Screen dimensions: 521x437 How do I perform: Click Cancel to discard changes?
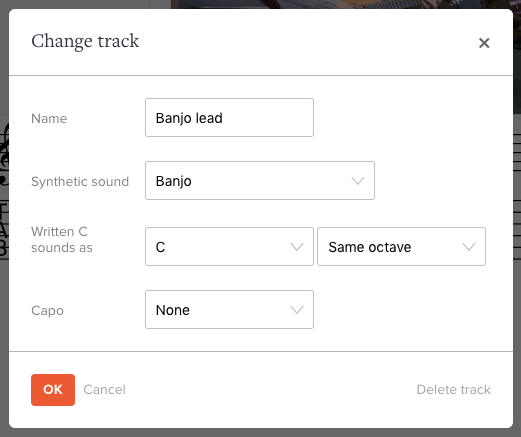pyautogui.click(x=104, y=390)
